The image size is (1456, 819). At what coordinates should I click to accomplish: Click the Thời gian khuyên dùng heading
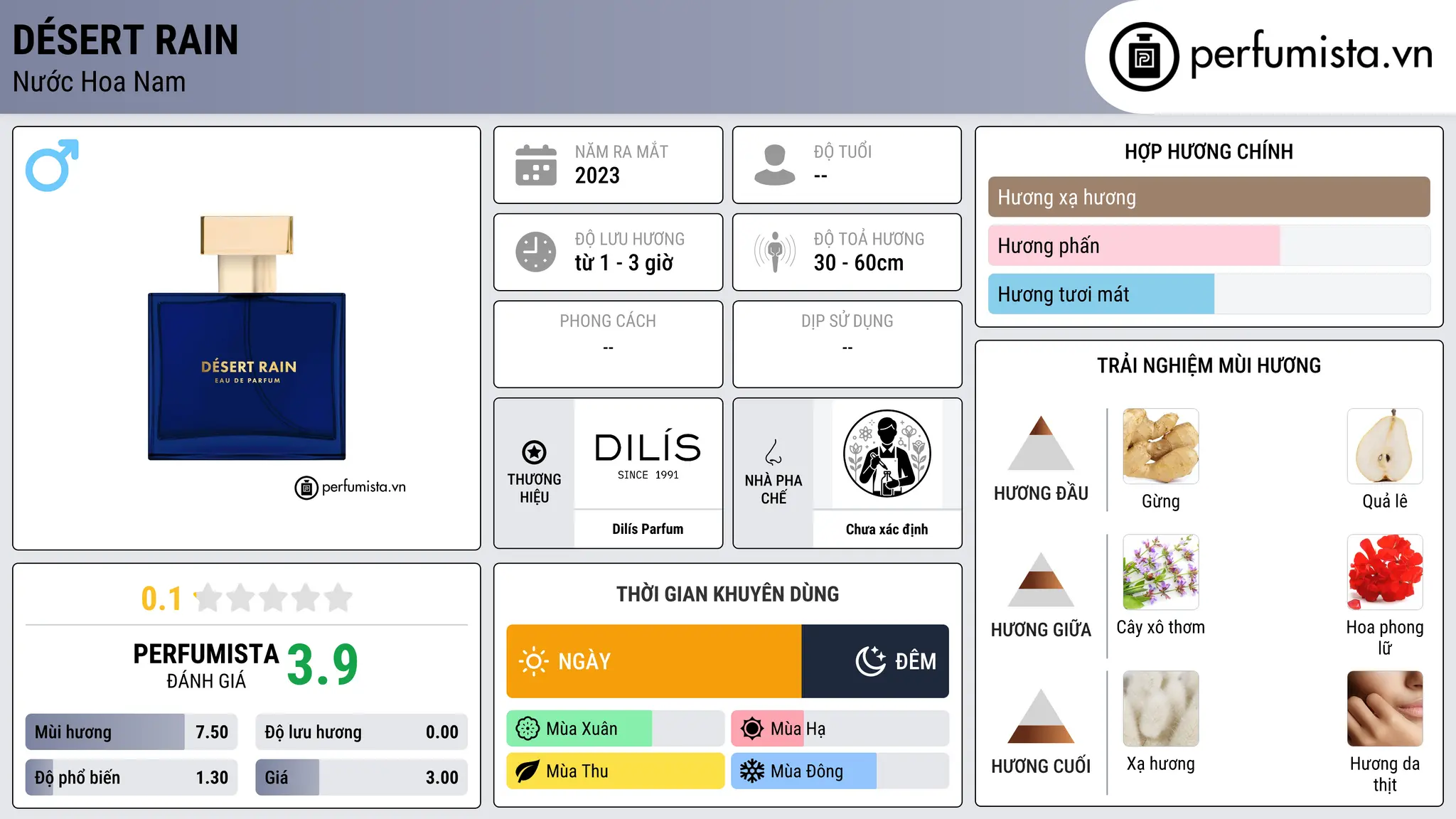click(727, 594)
